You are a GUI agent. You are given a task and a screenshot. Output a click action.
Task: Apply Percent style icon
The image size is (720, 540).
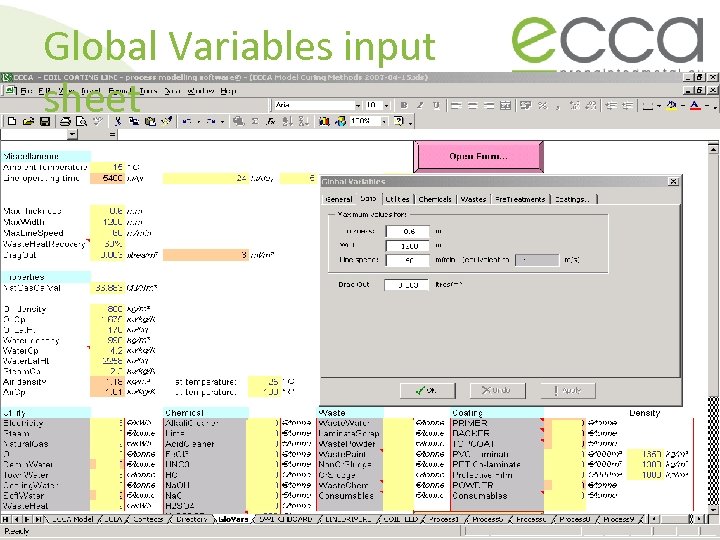[542, 106]
